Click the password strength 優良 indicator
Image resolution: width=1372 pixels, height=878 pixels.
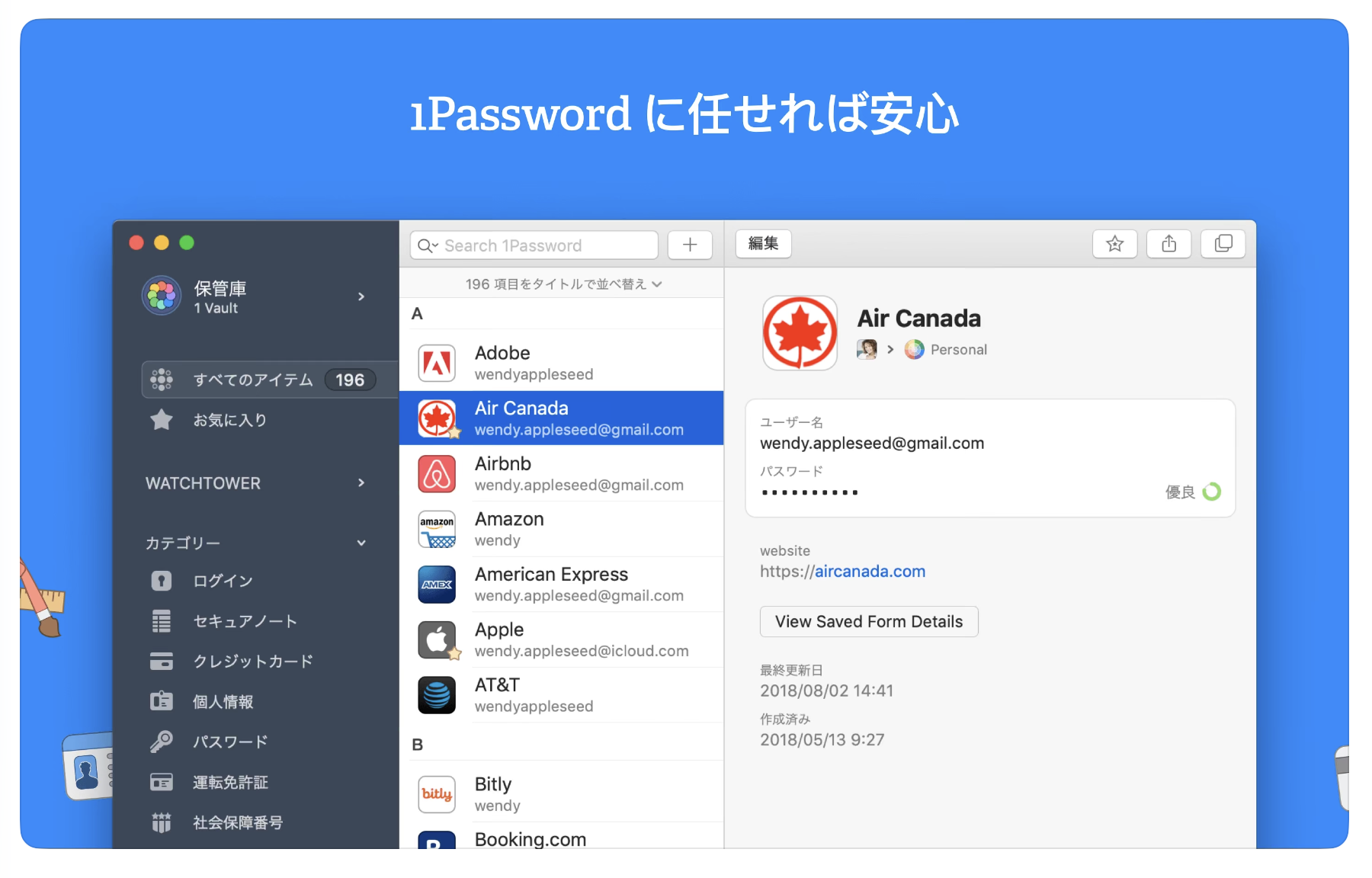coord(1193,492)
